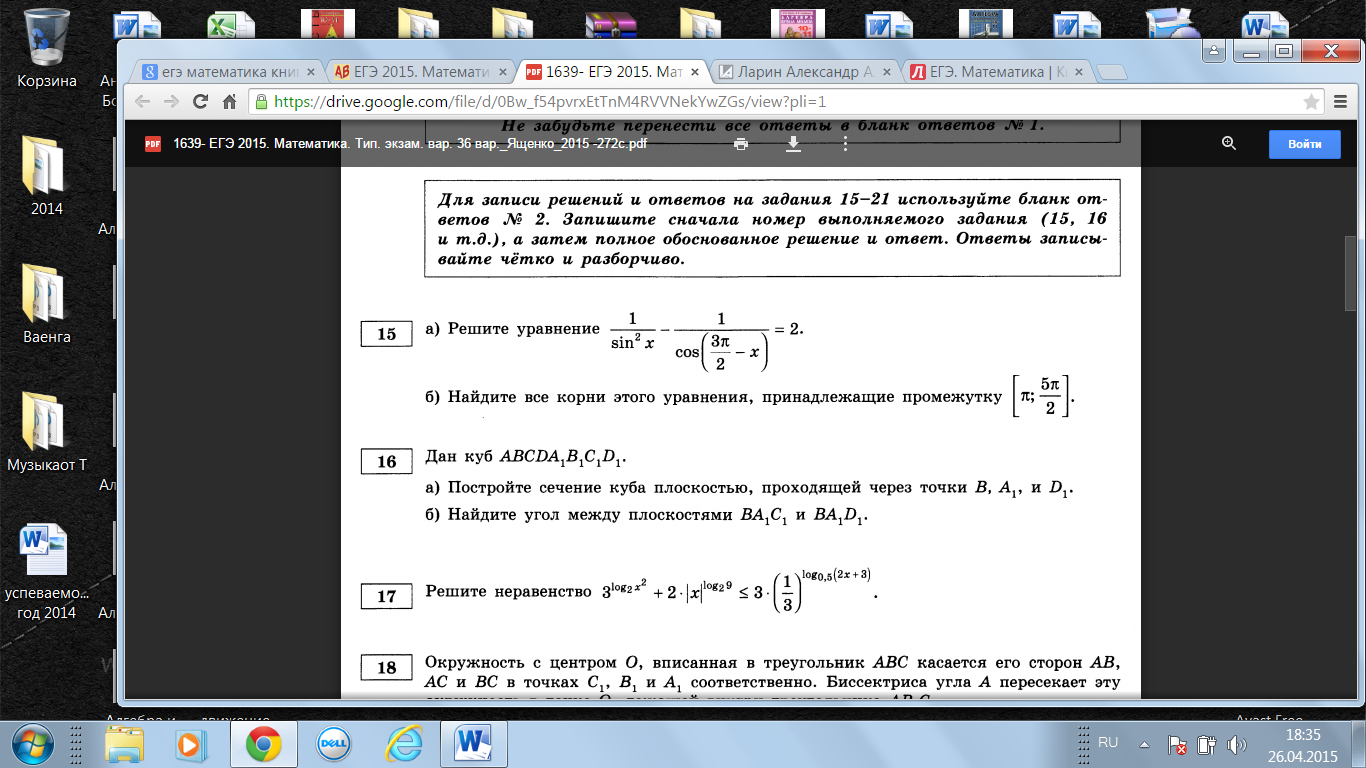Close the 'Ларин Александр' tab
The height and width of the screenshot is (768, 1366).
coord(885,72)
